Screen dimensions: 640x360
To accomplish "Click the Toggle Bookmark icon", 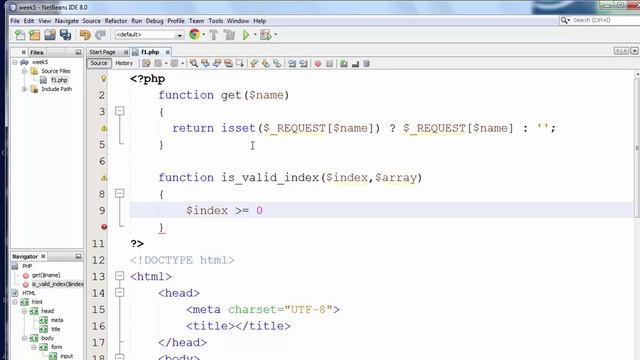I will pyautogui.click(x=277, y=63).
